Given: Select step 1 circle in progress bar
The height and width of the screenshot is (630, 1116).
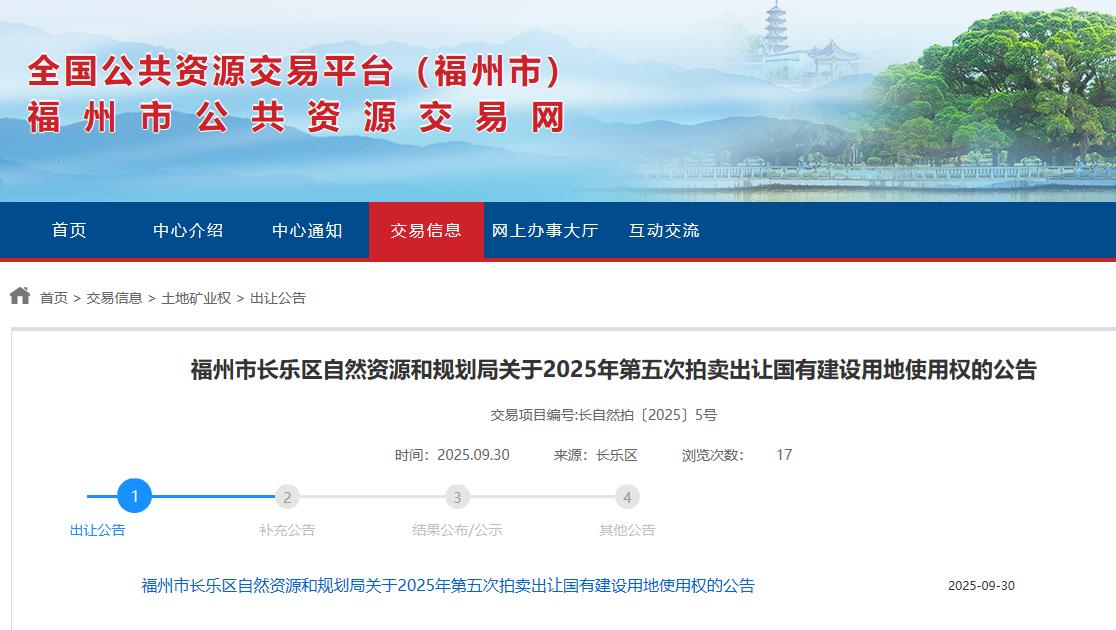Looking at the screenshot, I should click(x=134, y=496).
